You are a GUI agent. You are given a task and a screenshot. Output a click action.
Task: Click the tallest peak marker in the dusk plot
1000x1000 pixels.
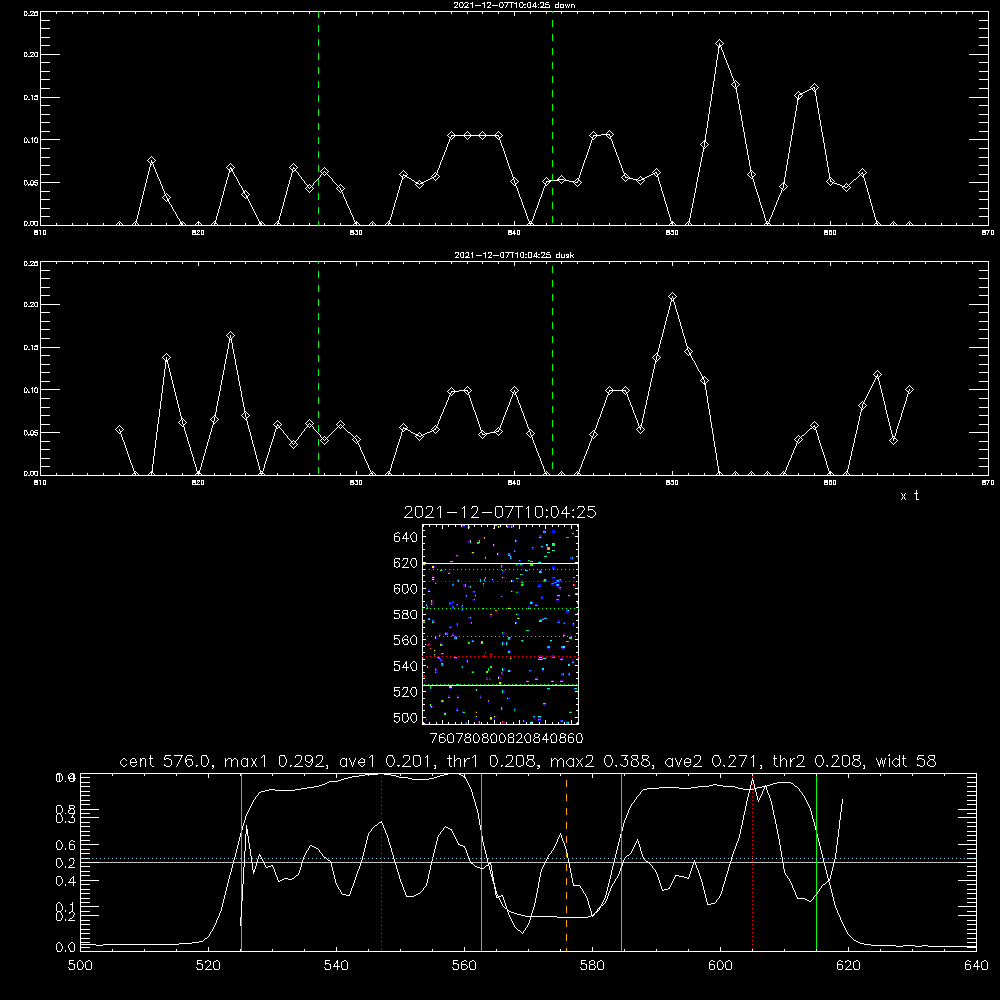pyautogui.click(x=672, y=297)
